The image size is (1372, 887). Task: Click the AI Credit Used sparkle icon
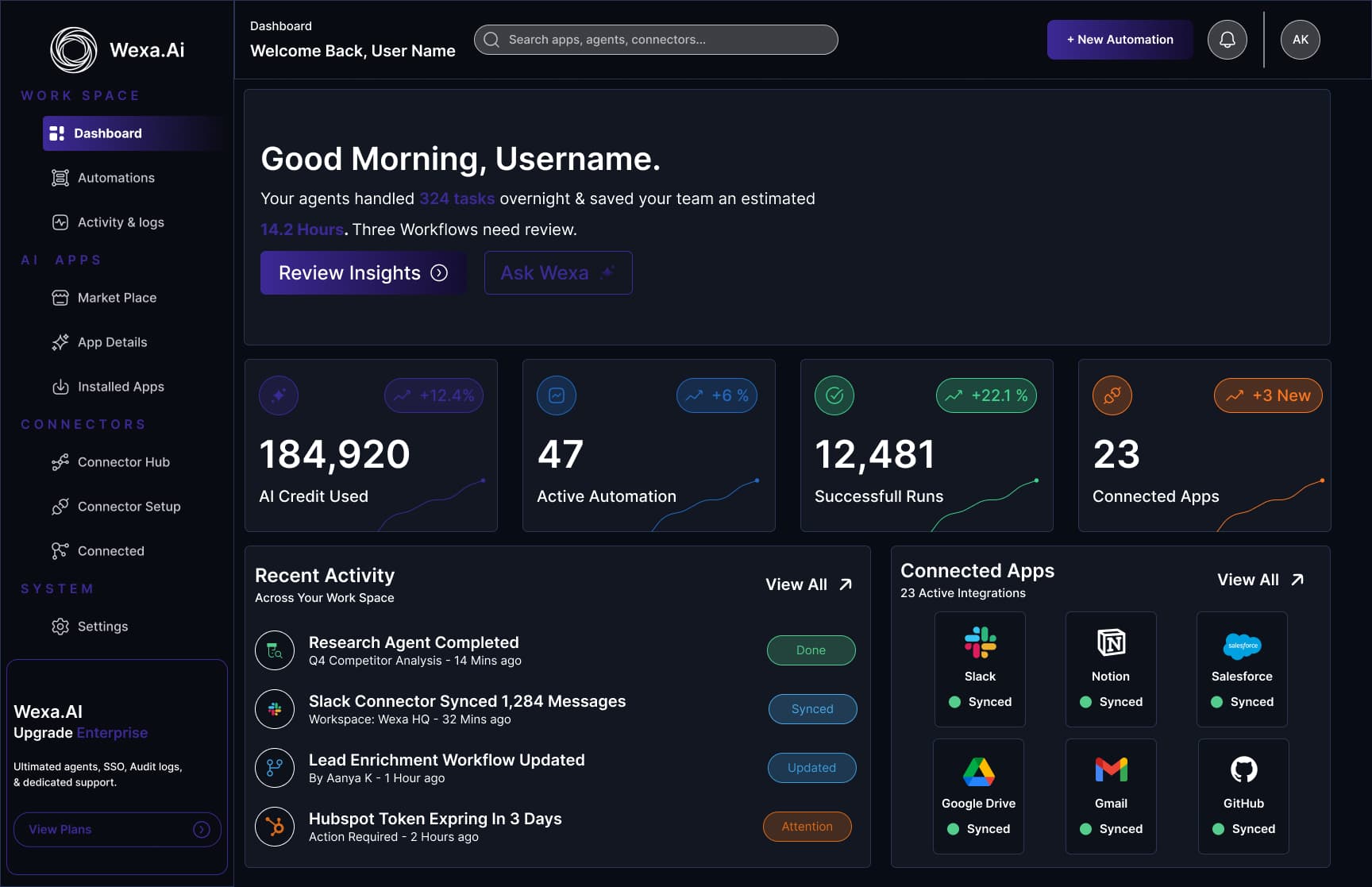279,395
